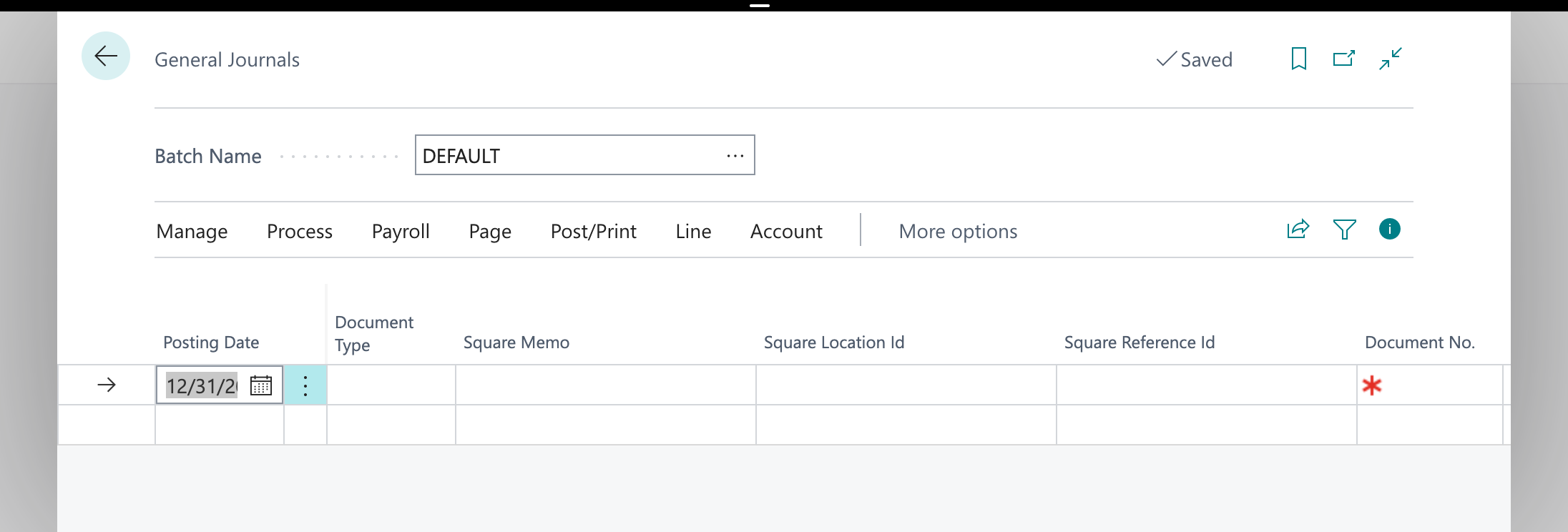Click the share icon
Image resolution: width=1568 pixels, height=532 pixels.
[x=1298, y=230]
